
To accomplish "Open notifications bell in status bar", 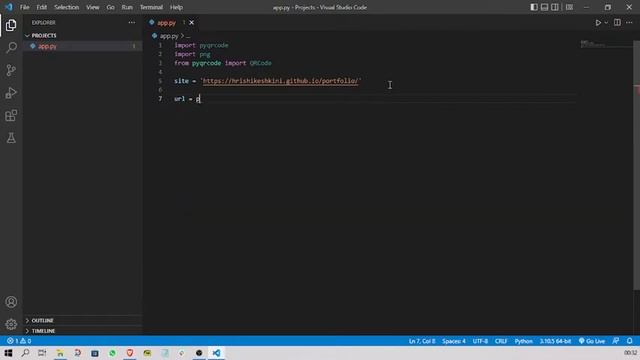I will [x=630, y=341].
